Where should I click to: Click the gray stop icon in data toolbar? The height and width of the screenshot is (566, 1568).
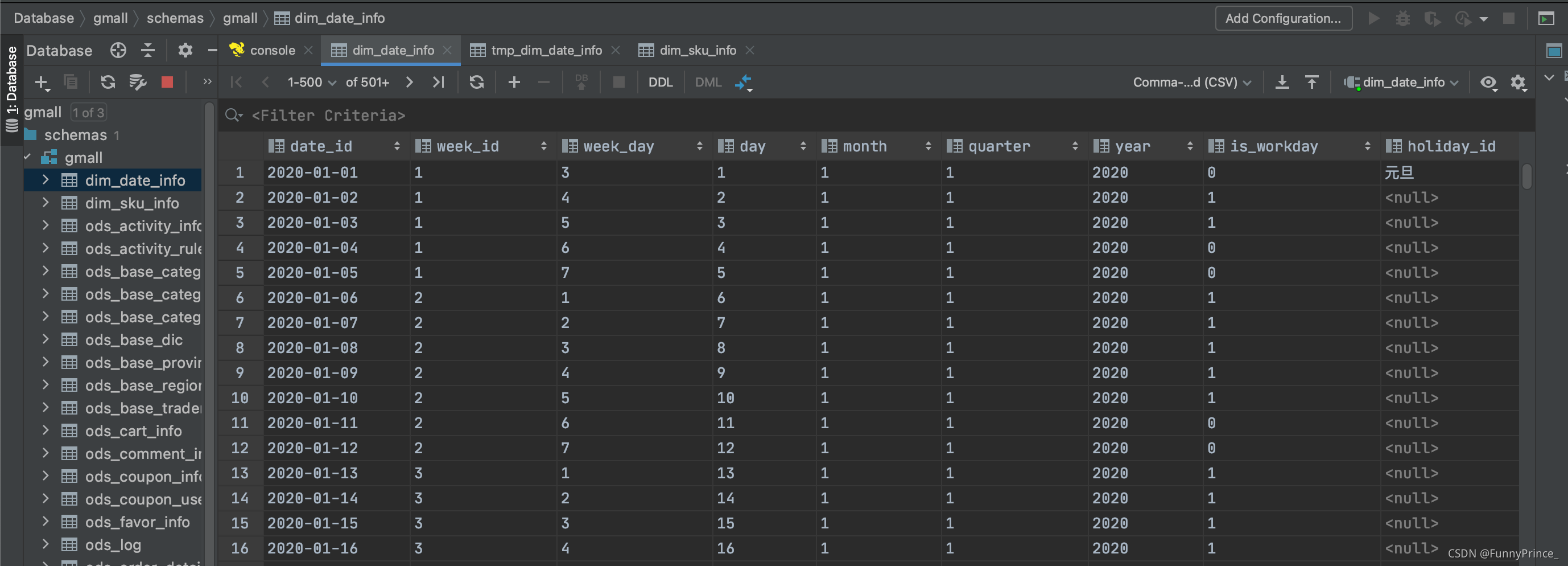[x=618, y=81]
